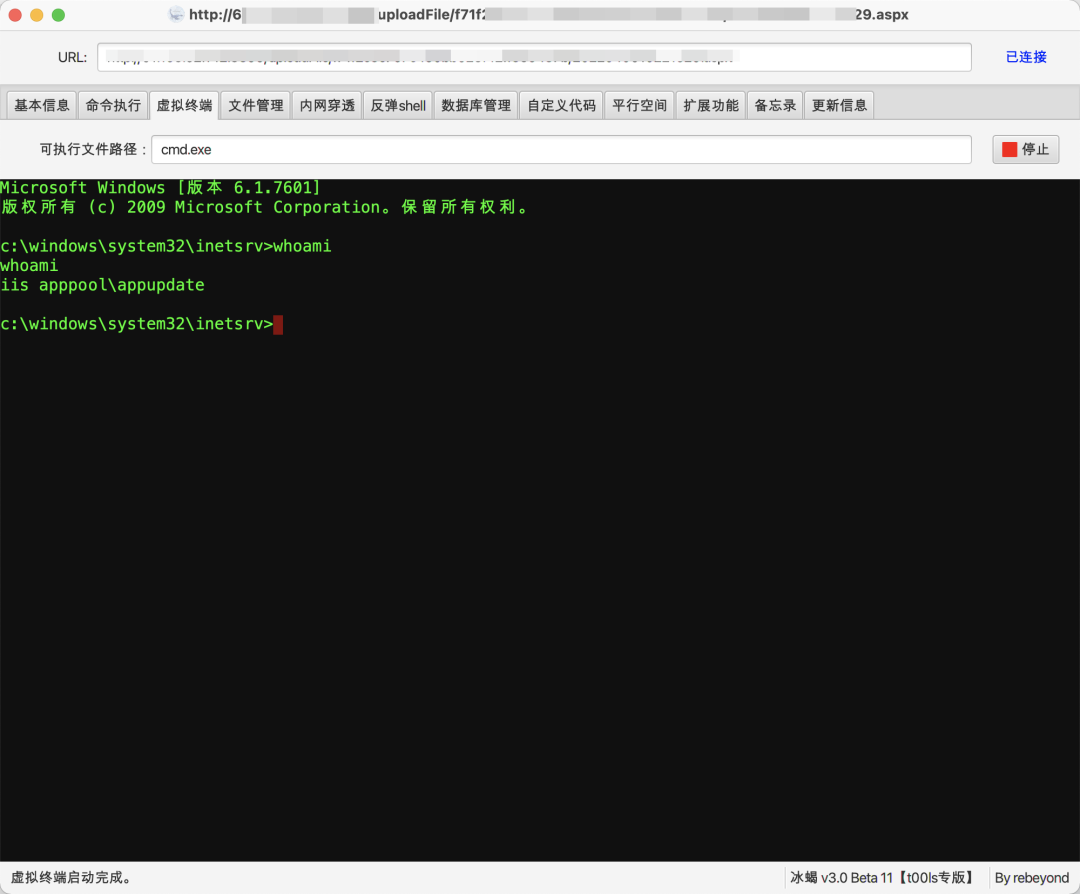Switch to the 平行空间 tab
1080x894 pixels.
point(639,104)
